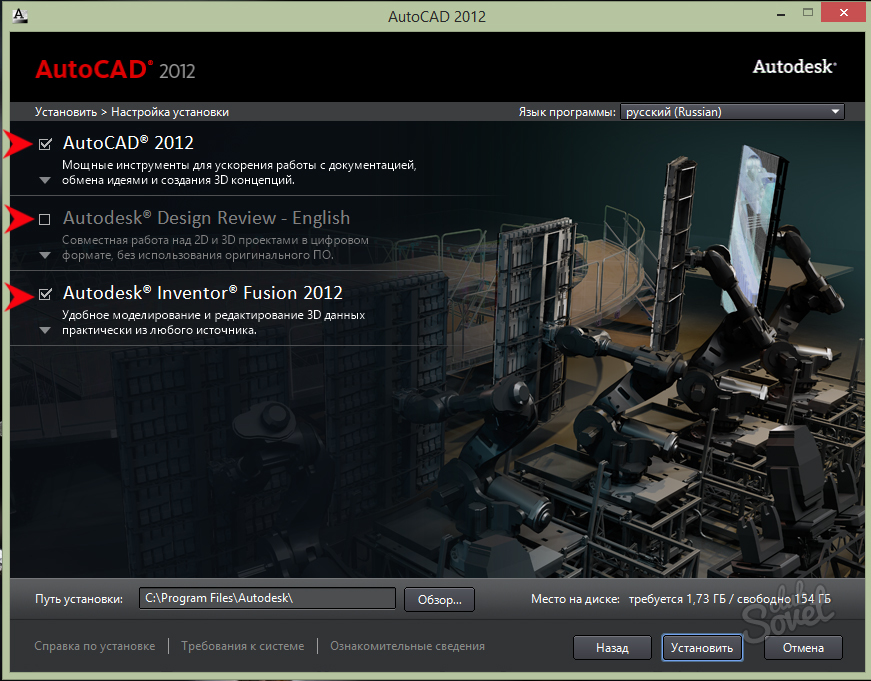Open Справка по установке link

95,646
